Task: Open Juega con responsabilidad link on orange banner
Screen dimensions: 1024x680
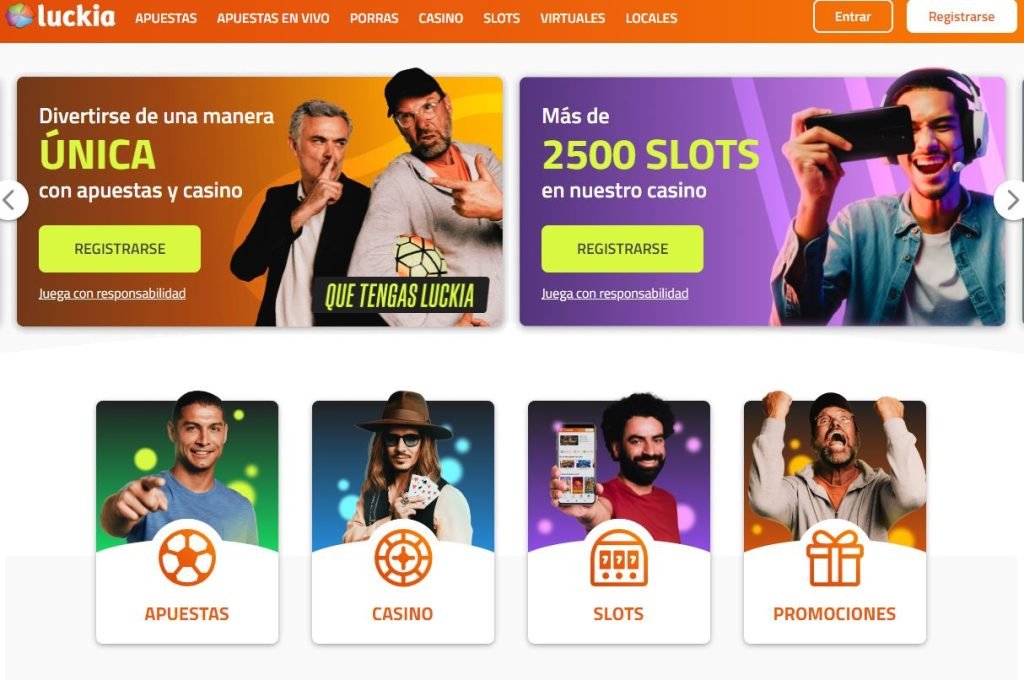Action: pyautogui.click(x=112, y=293)
